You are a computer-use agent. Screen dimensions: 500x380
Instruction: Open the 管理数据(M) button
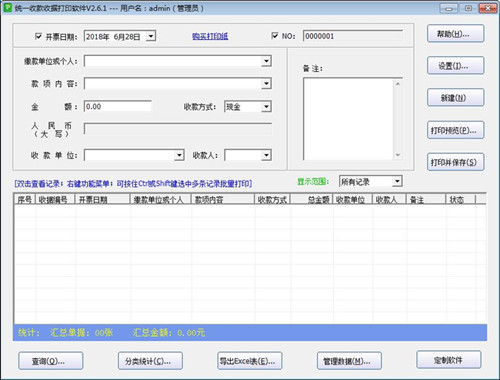point(349,361)
